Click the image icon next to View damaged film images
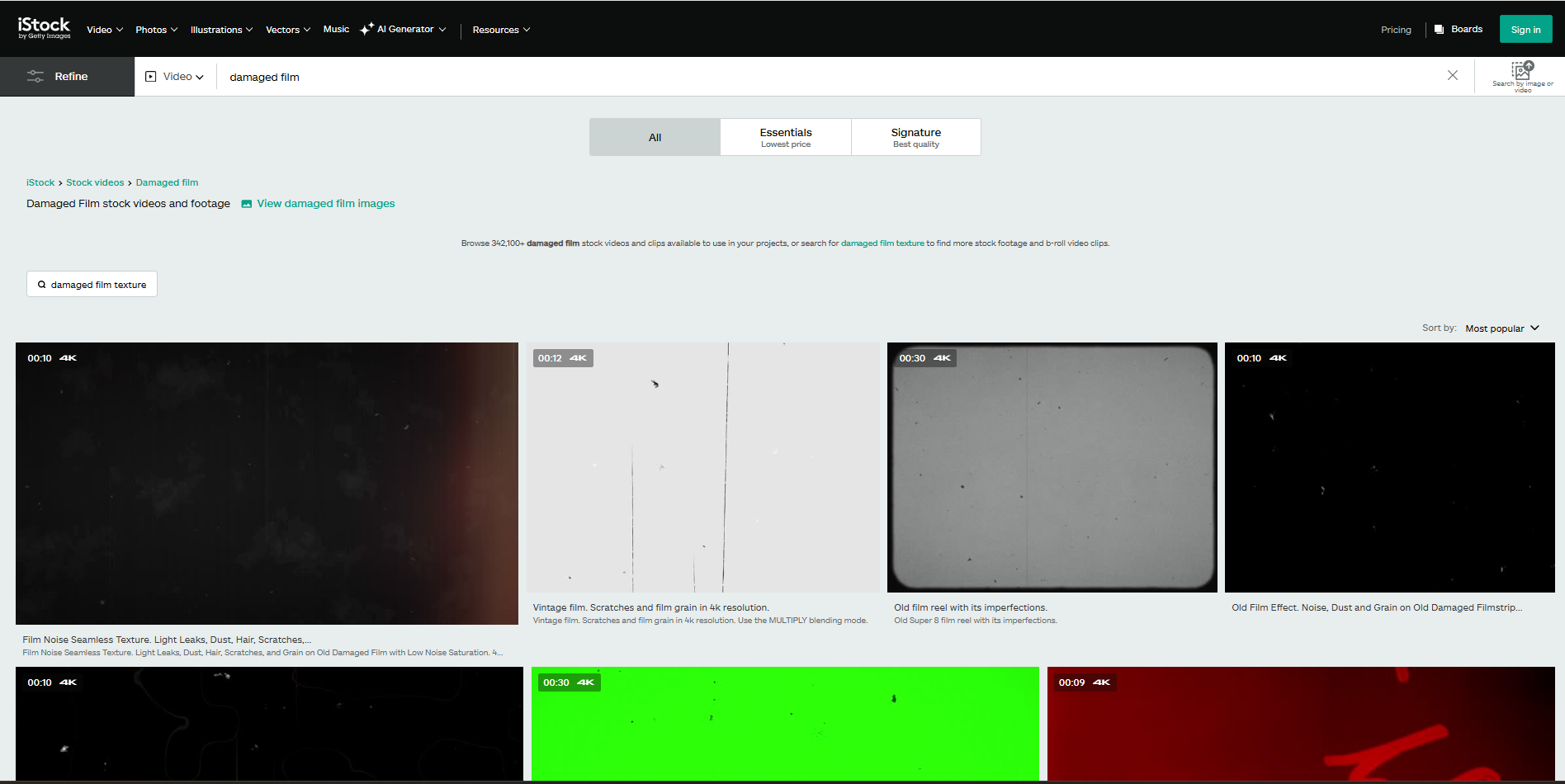The height and width of the screenshot is (784, 1565). click(x=246, y=203)
